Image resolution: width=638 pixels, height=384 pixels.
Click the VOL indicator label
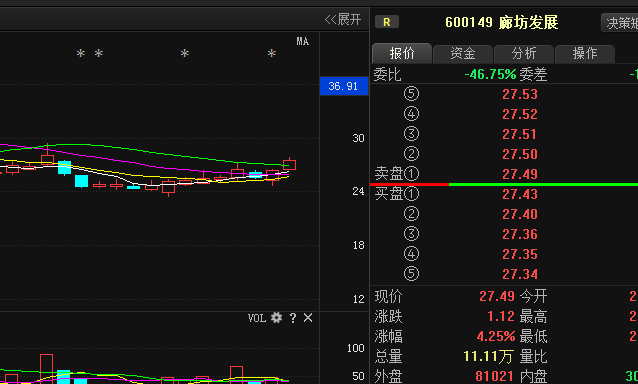(257, 318)
